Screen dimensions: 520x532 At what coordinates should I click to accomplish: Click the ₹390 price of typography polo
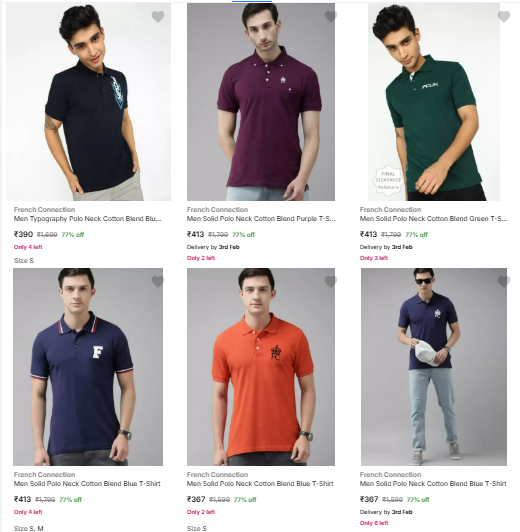click(x=23, y=234)
